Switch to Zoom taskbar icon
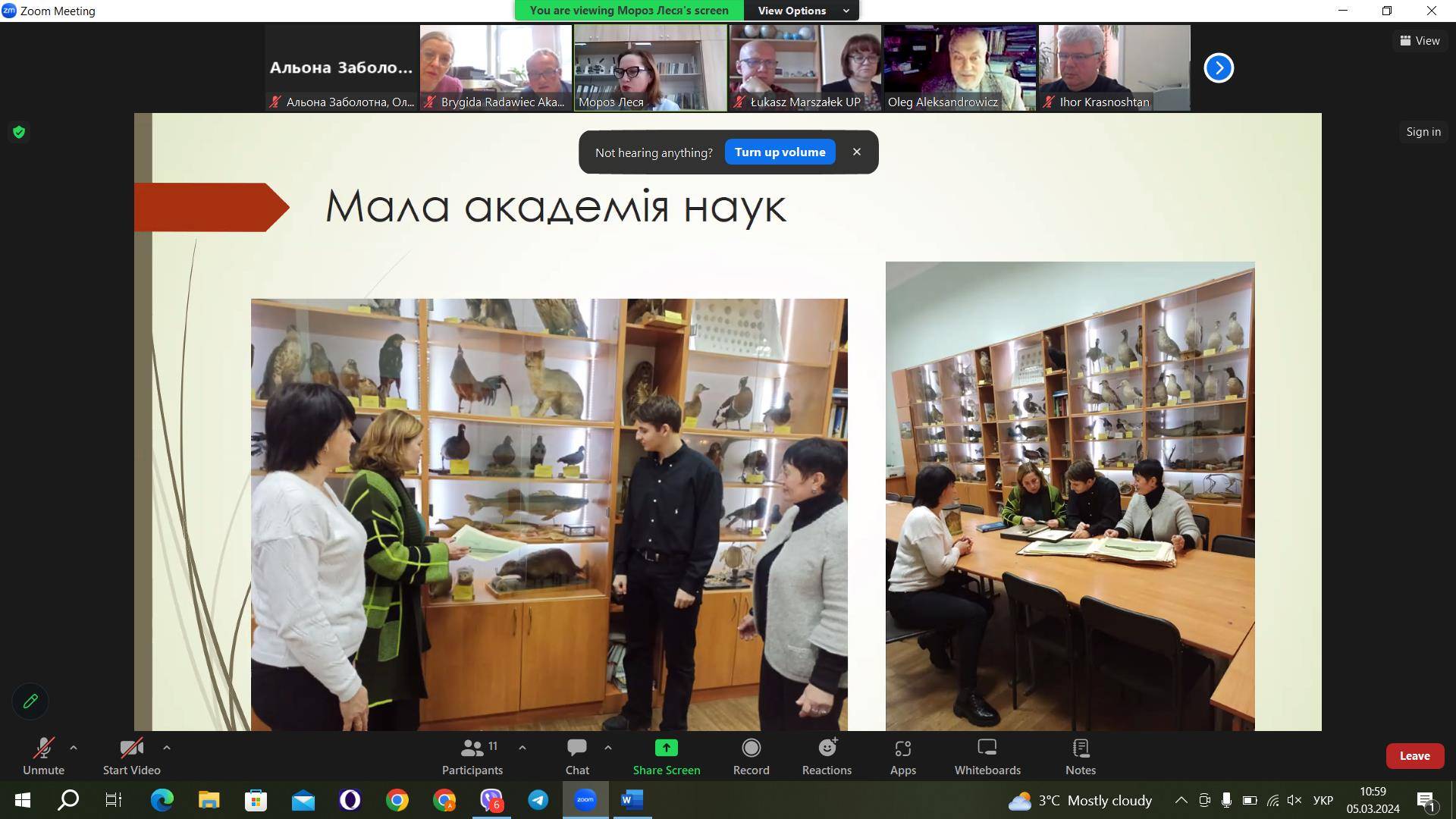Screen dimensions: 1456x819 (x=585, y=800)
